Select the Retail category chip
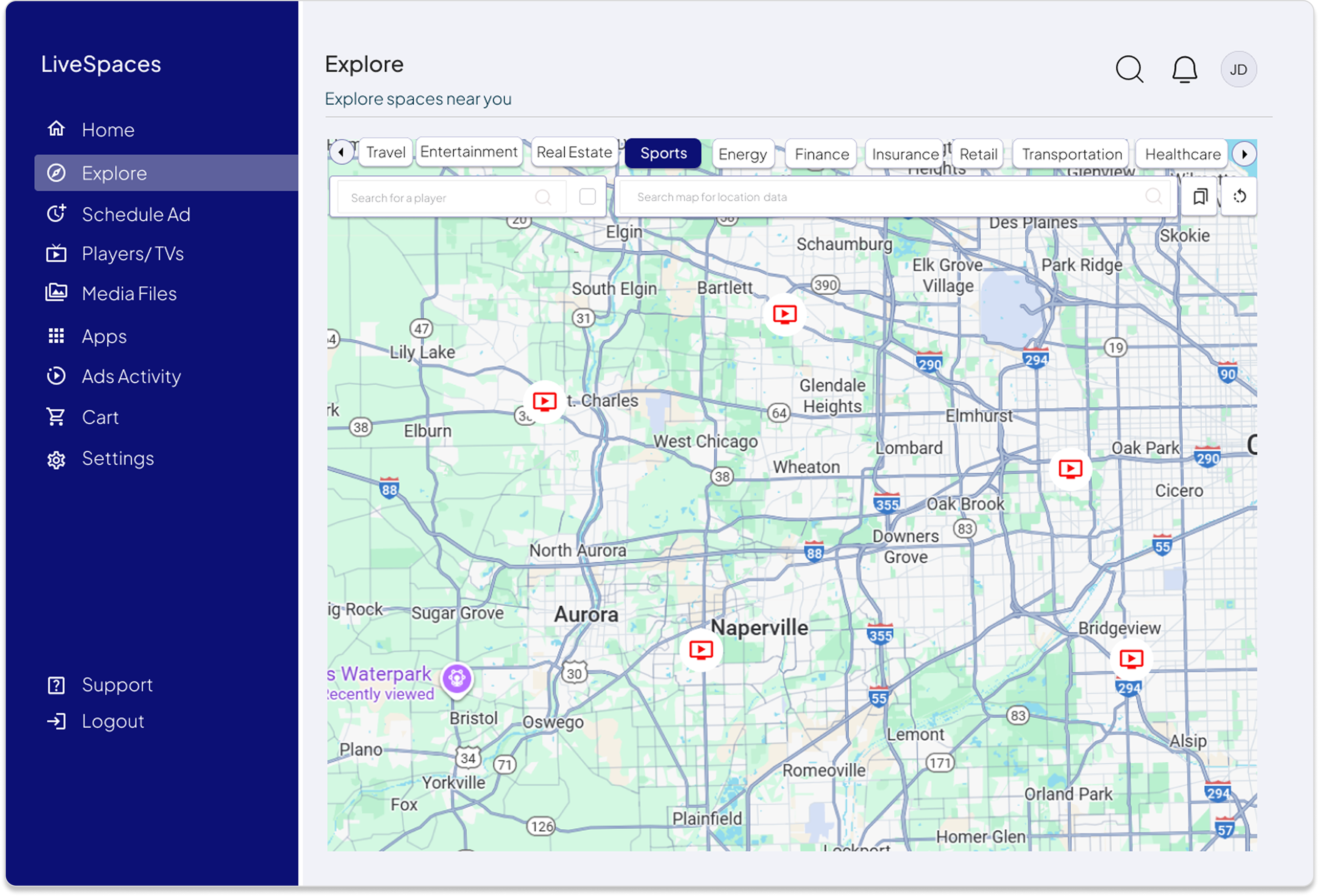Image resolution: width=1319 pixels, height=896 pixels. (978, 154)
